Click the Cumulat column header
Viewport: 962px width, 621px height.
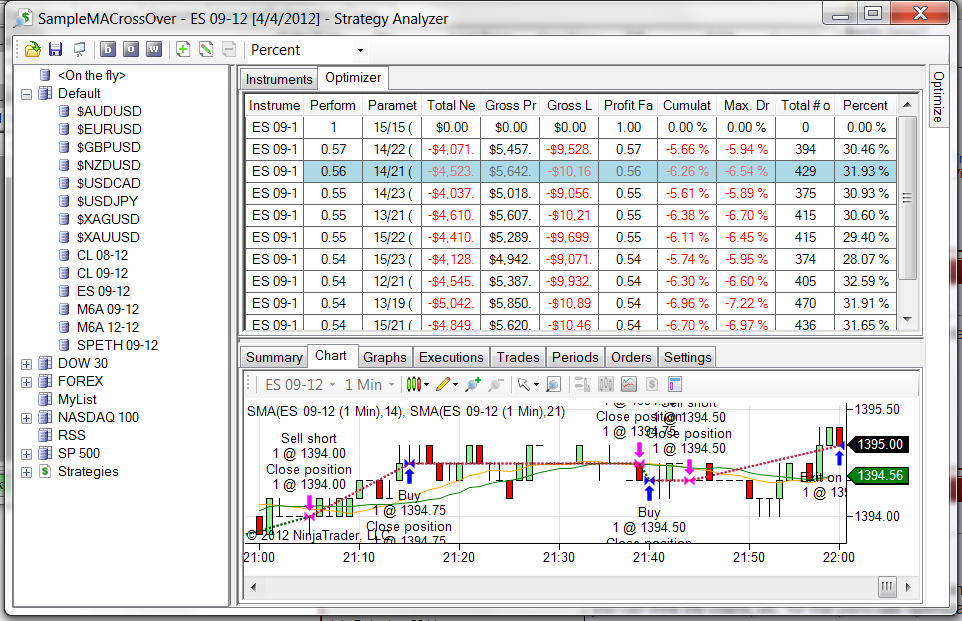tap(687, 106)
